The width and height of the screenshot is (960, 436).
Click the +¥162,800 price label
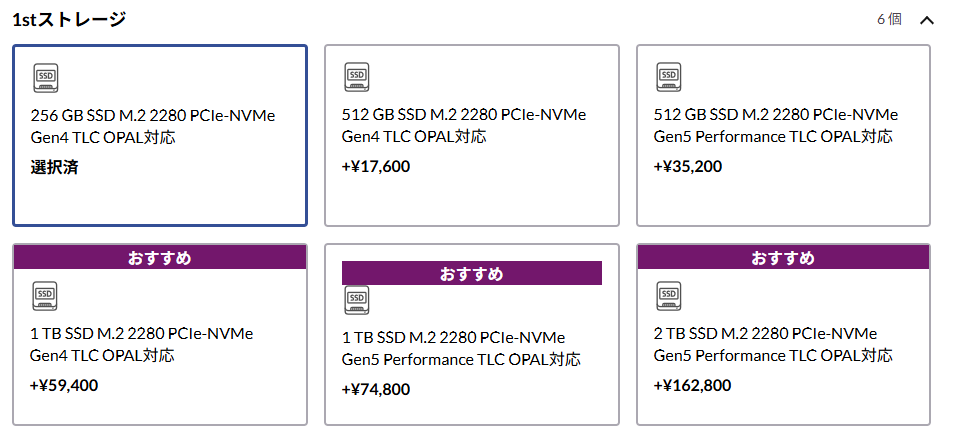coord(692,385)
